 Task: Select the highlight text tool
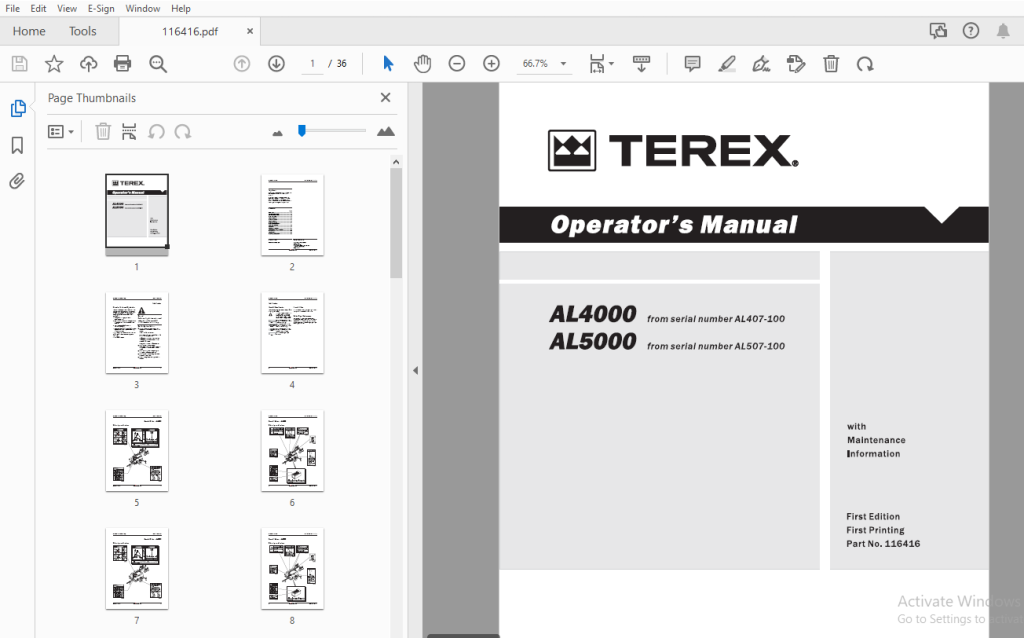point(727,64)
